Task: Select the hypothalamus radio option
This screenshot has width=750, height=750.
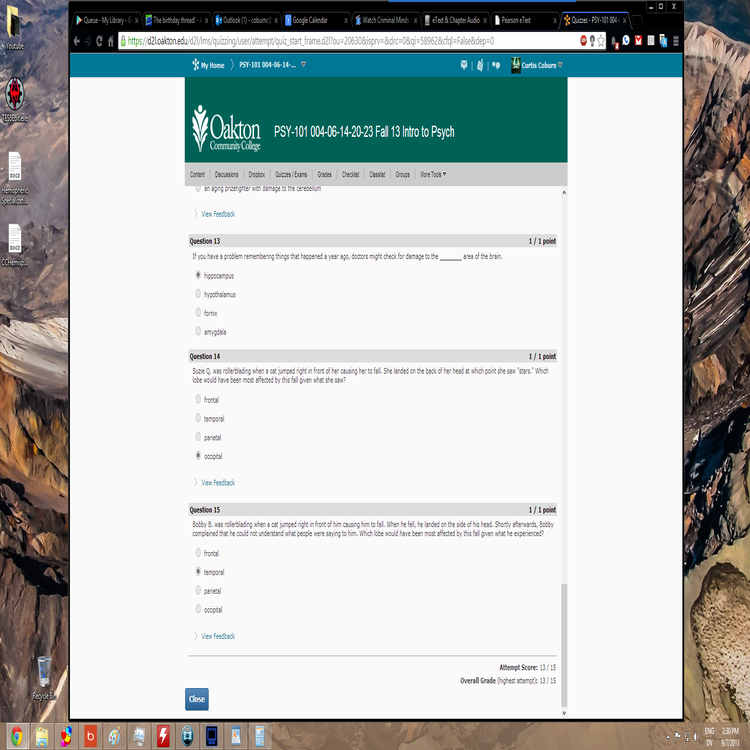Action: [198, 294]
